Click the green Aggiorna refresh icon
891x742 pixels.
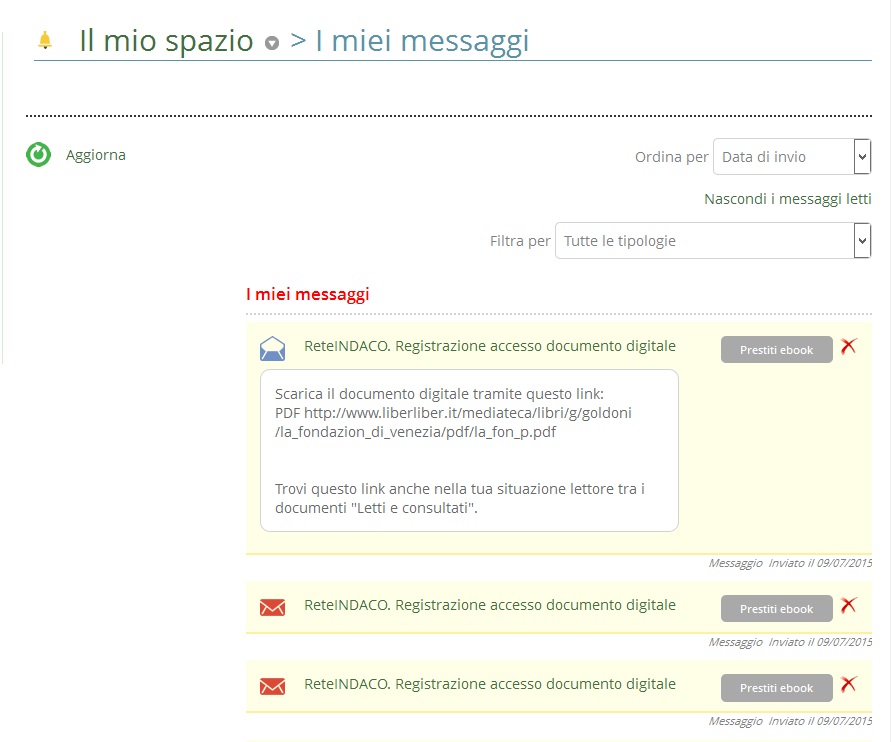pyautogui.click(x=38, y=155)
